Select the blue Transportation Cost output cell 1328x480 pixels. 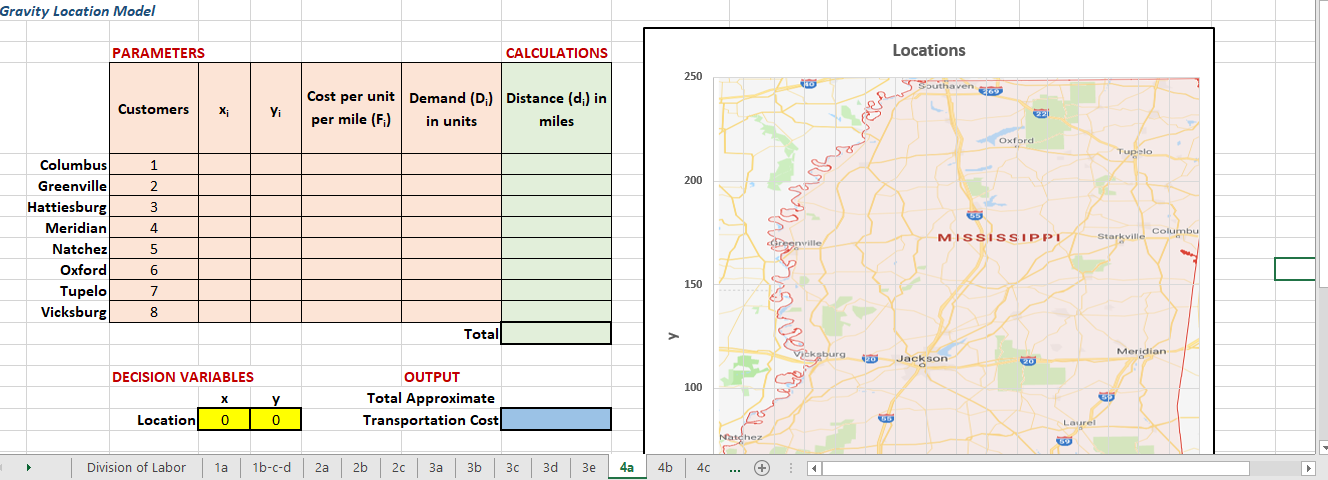(555, 419)
